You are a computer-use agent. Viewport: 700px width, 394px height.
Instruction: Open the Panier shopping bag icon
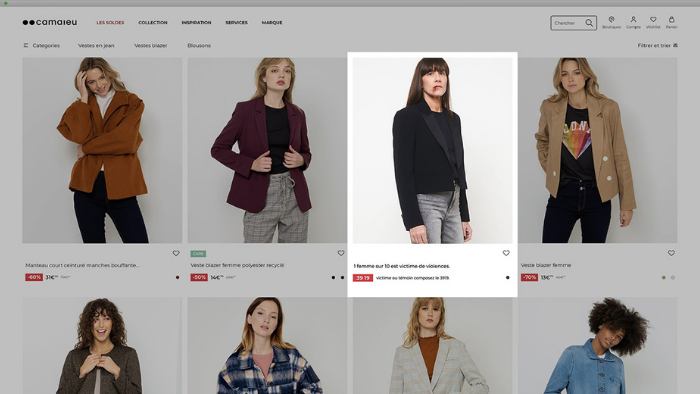[x=671, y=20]
